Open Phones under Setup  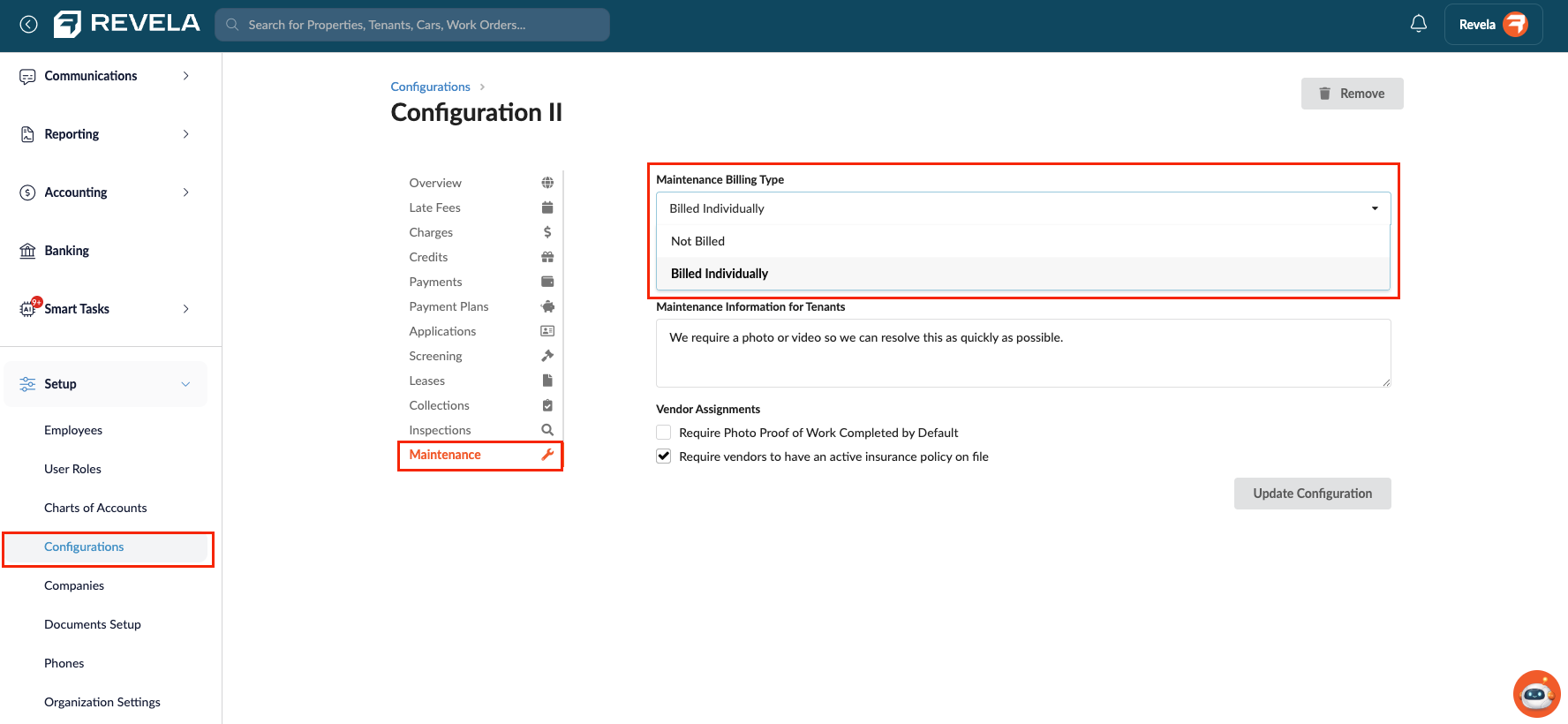click(64, 663)
